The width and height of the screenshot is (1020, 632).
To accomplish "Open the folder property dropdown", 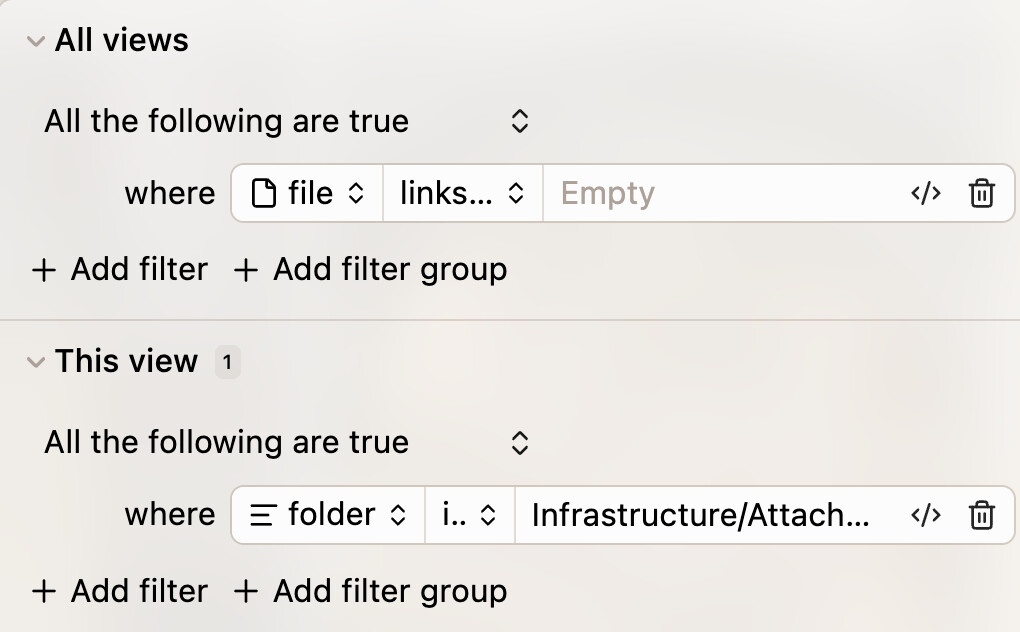I will click(328, 514).
